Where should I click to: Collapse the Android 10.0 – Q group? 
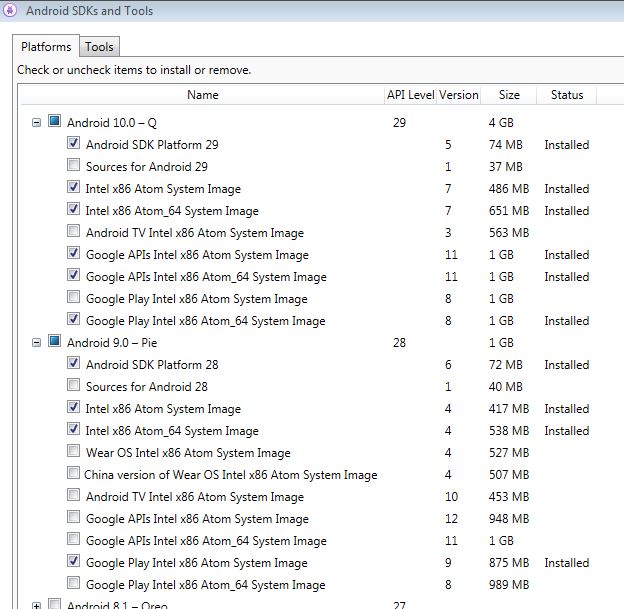click(36, 123)
